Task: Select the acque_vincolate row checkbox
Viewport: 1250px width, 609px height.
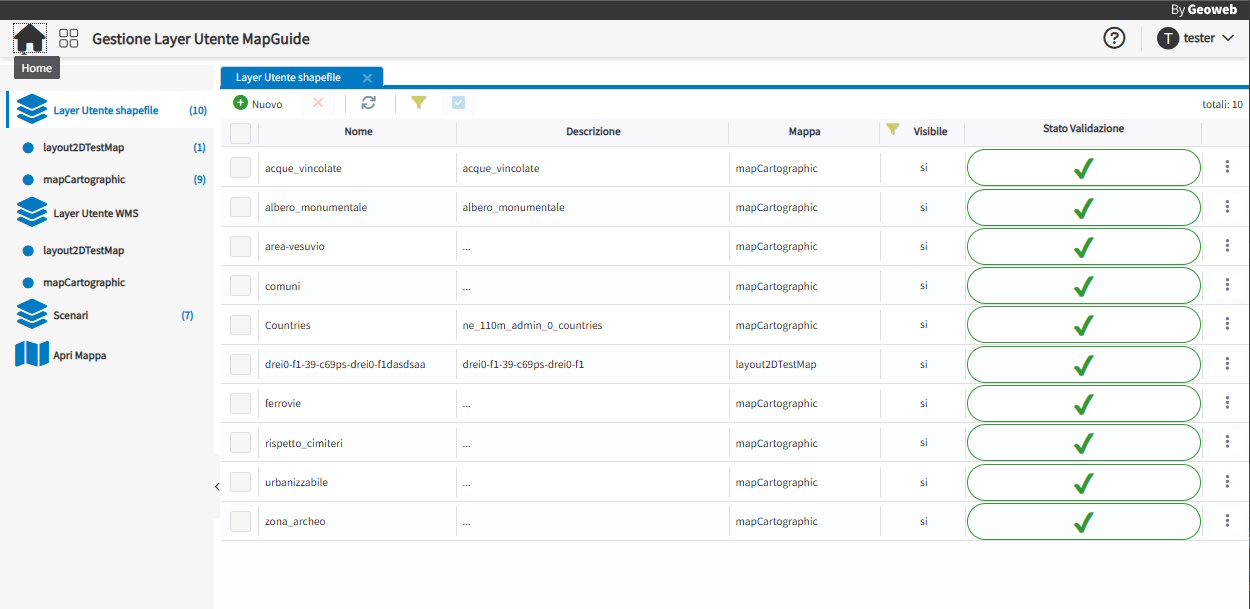Action: pos(240,168)
